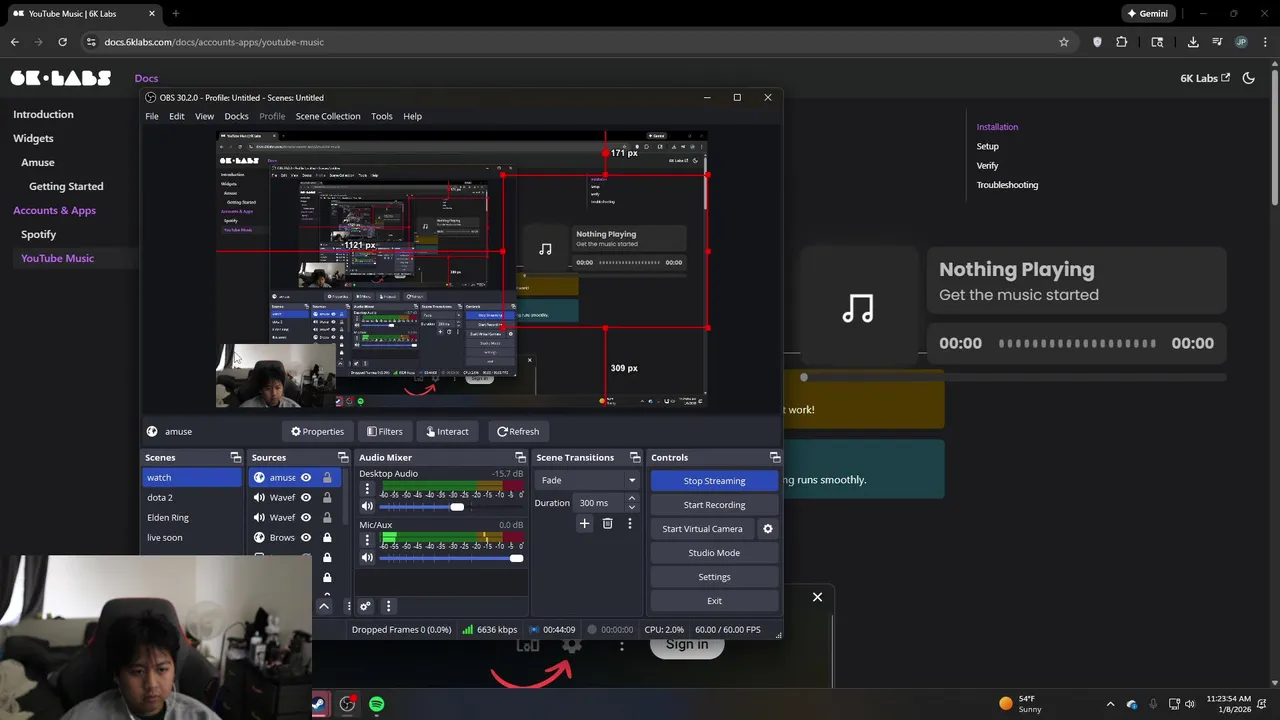Screen dimensions: 1280x720
Task: Open the File menu in OBS
Action: (152, 116)
